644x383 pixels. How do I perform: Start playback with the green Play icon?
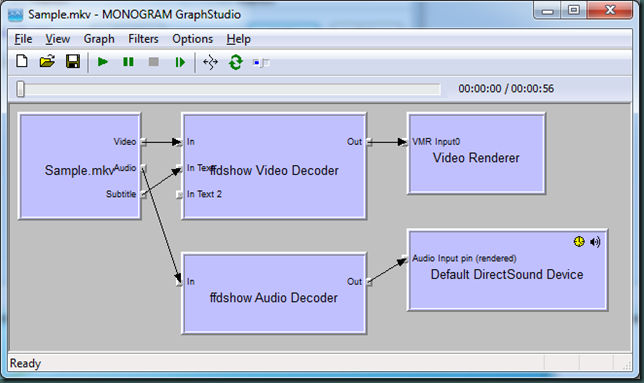point(103,62)
